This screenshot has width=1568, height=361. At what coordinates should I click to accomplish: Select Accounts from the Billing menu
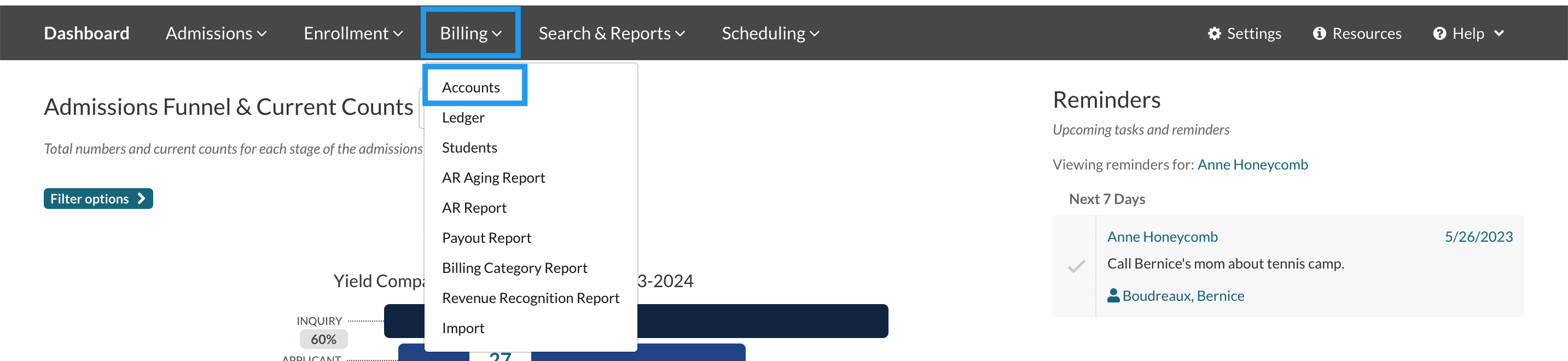click(x=471, y=88)
